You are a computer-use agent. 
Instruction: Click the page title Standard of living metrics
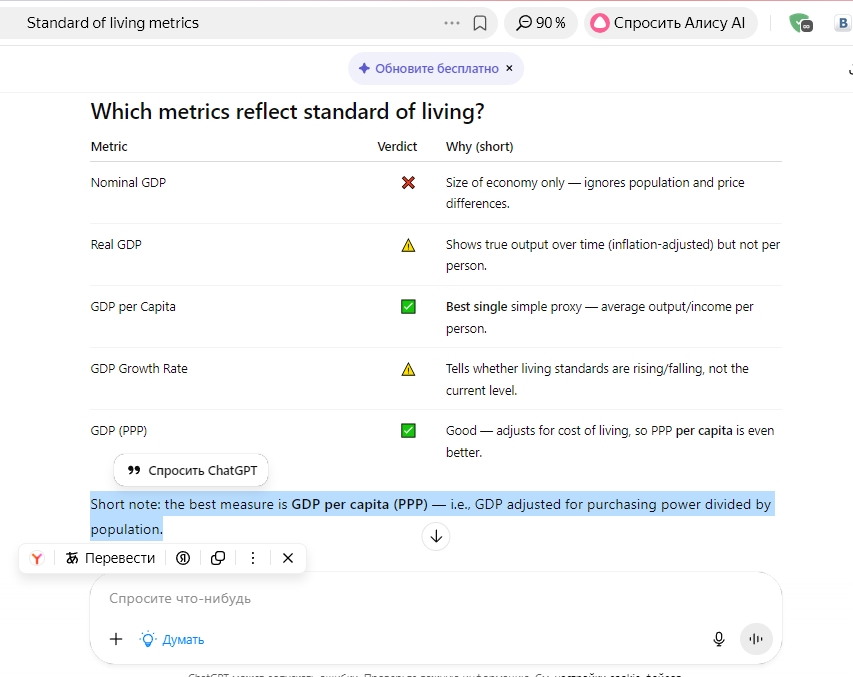pos(113,23)
